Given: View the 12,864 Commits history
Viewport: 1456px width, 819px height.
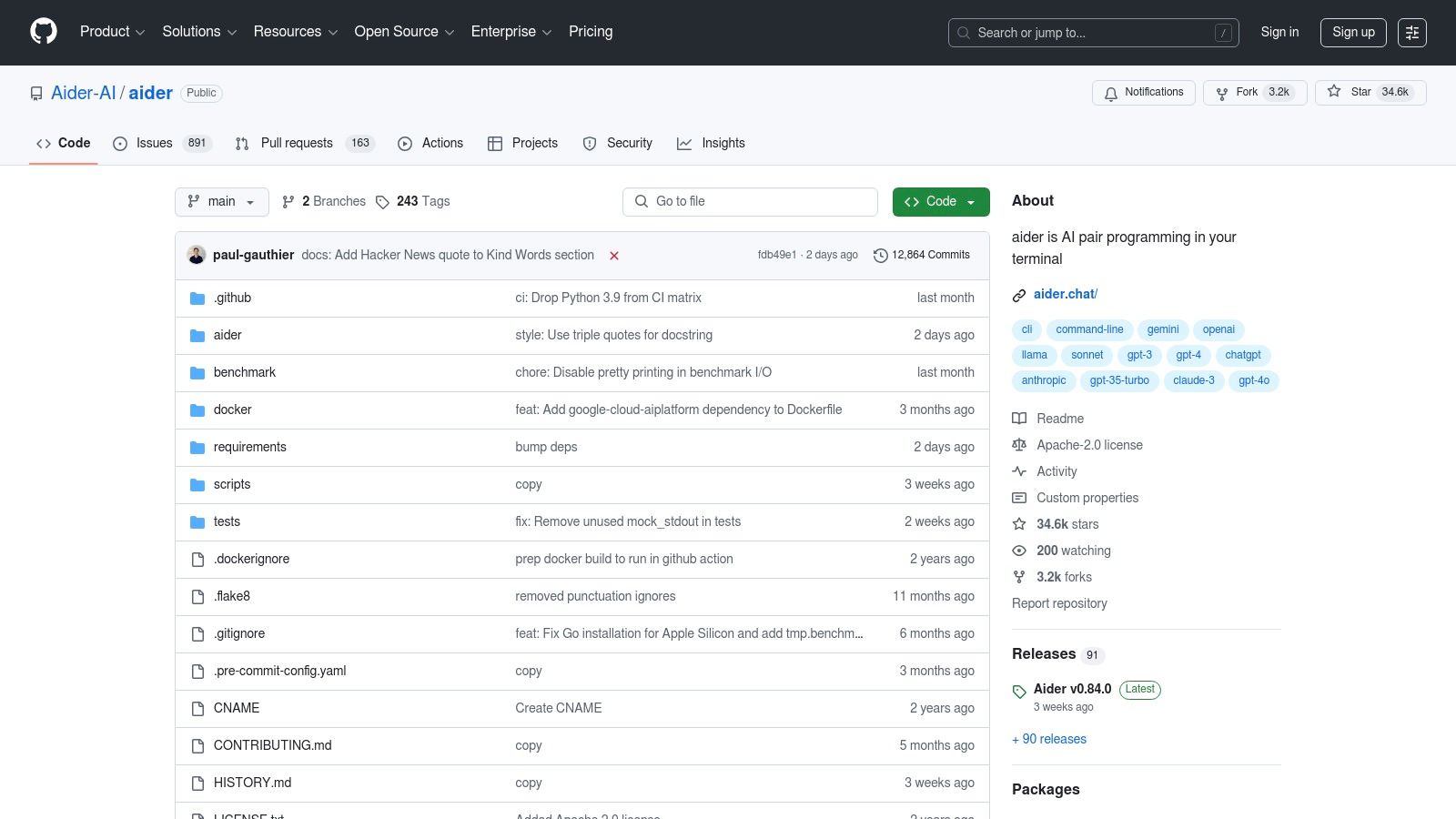Looking at the screenshot, I should tap(922, 255).
